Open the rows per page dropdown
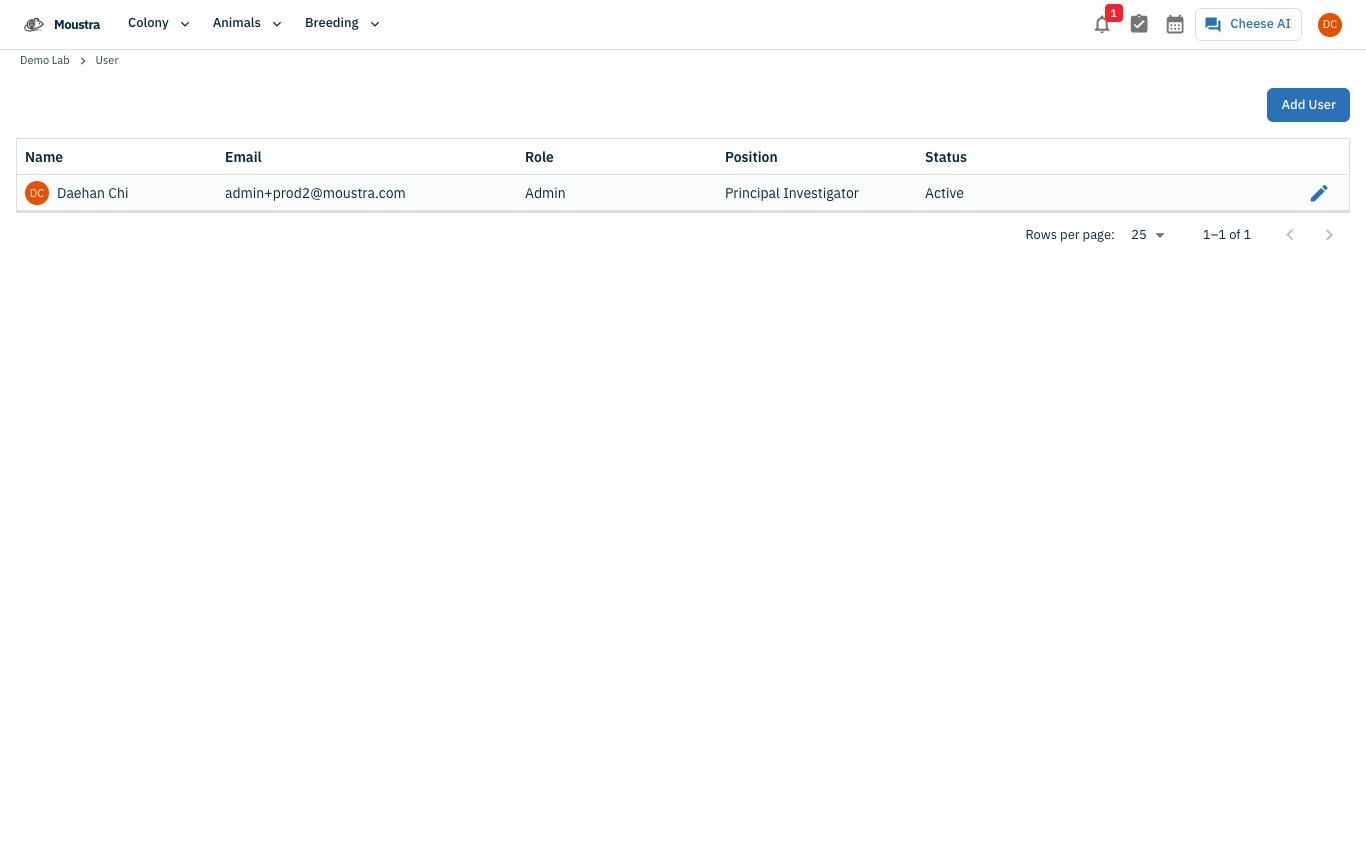Screen dimensions: 1366x854 [x=1148, y=235]
